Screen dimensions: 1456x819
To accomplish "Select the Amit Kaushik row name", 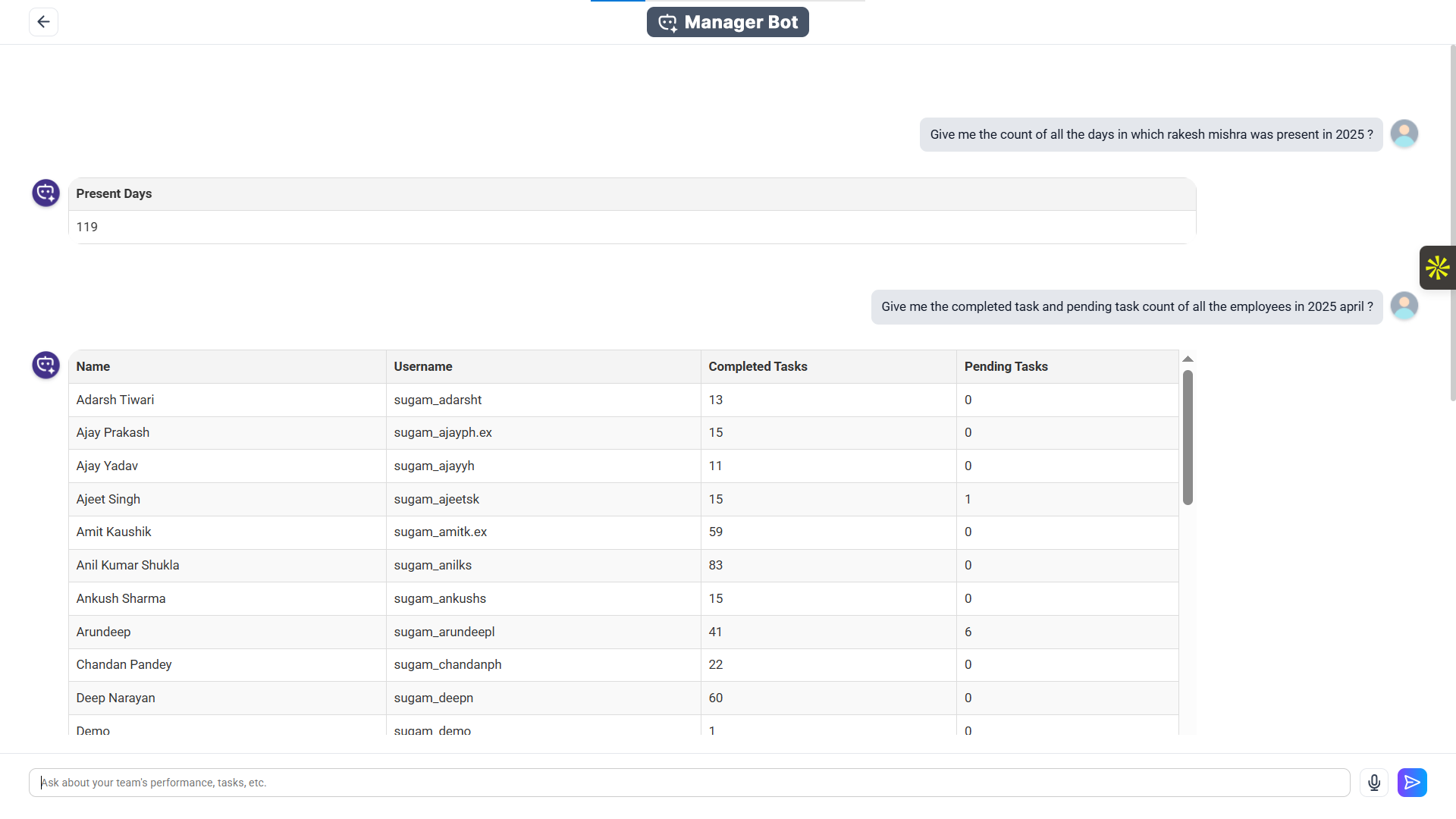I will 114,532.
